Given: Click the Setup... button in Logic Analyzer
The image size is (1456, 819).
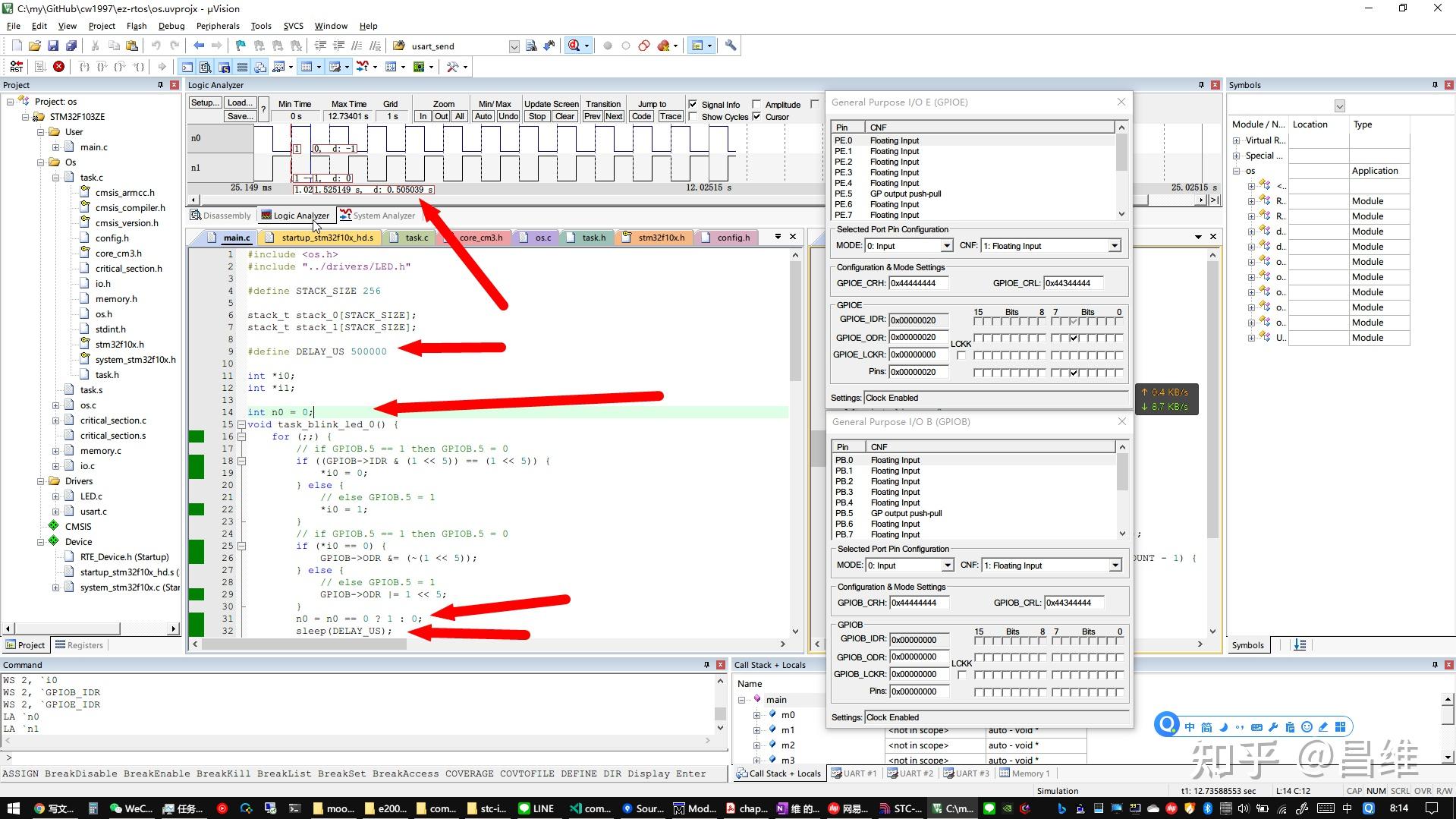Looking at the screenshot, I should pyautogui.click(x=205, y=103).
